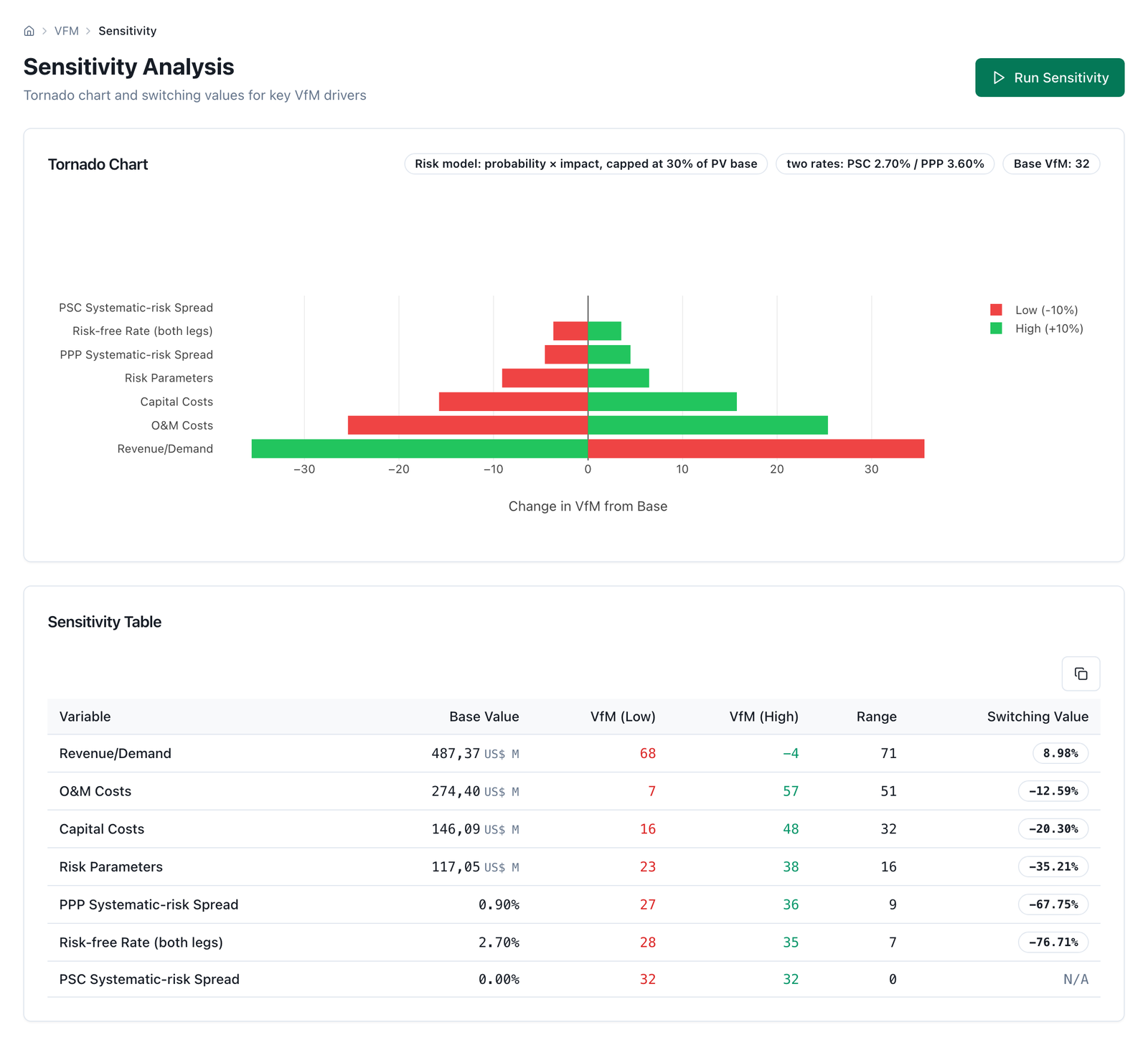Toggle the High (+10%) legend swatch
This screenshot has width=1148, height=1045.
(996, 328)
